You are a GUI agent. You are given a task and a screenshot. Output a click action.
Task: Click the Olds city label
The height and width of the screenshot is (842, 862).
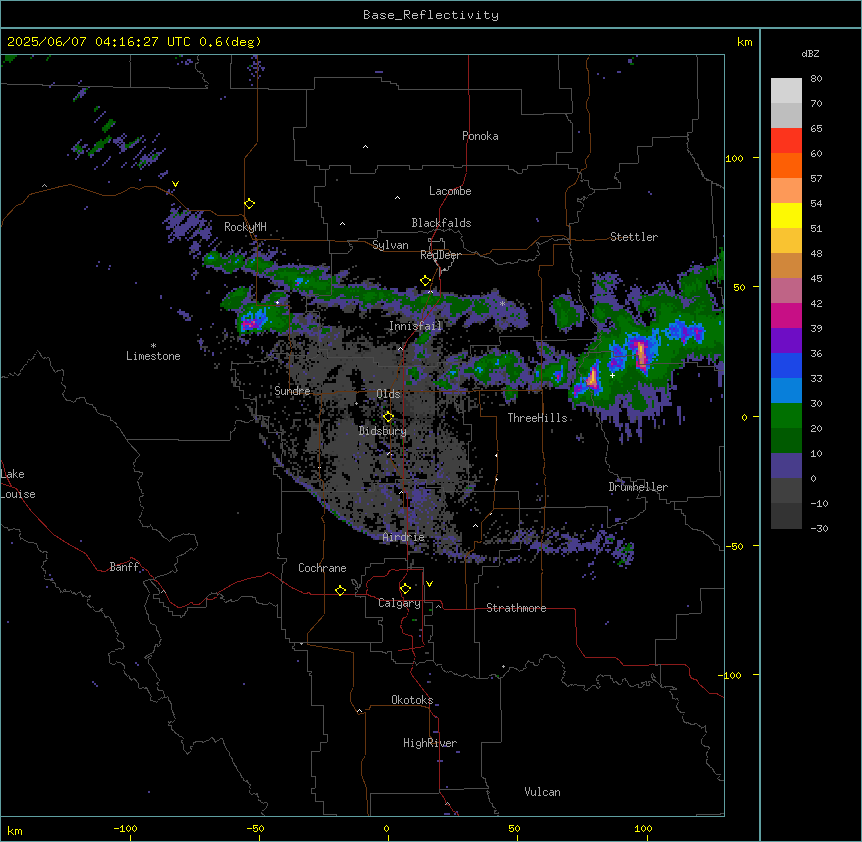tap(388, 394)
